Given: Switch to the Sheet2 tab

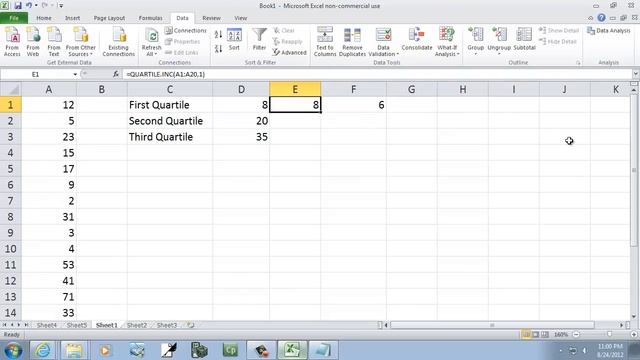Looking at the screenshot, I should tap(137, 325).
